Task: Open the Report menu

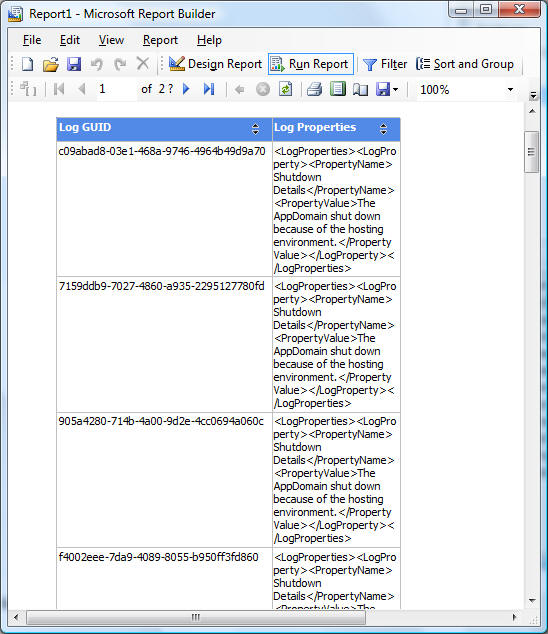Action: click(160, 40)
